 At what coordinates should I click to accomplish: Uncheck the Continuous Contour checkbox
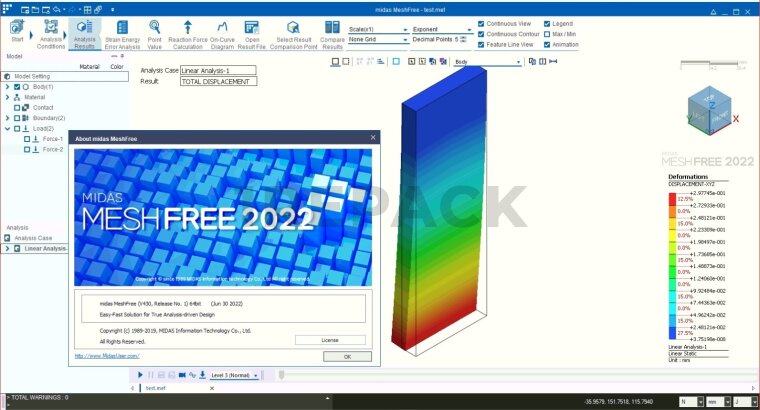pyautogui.click(x=483, y=33)
